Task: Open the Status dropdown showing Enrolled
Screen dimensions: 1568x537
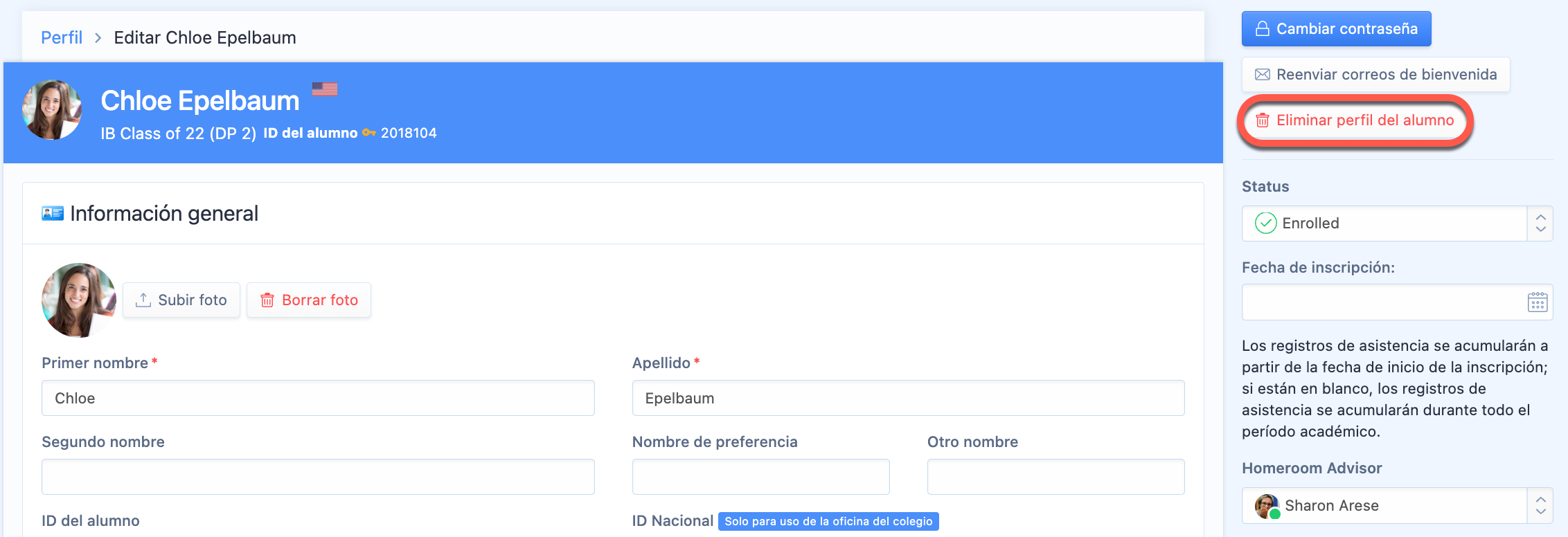Action: pyautogui.click(x=1384, y=224)
